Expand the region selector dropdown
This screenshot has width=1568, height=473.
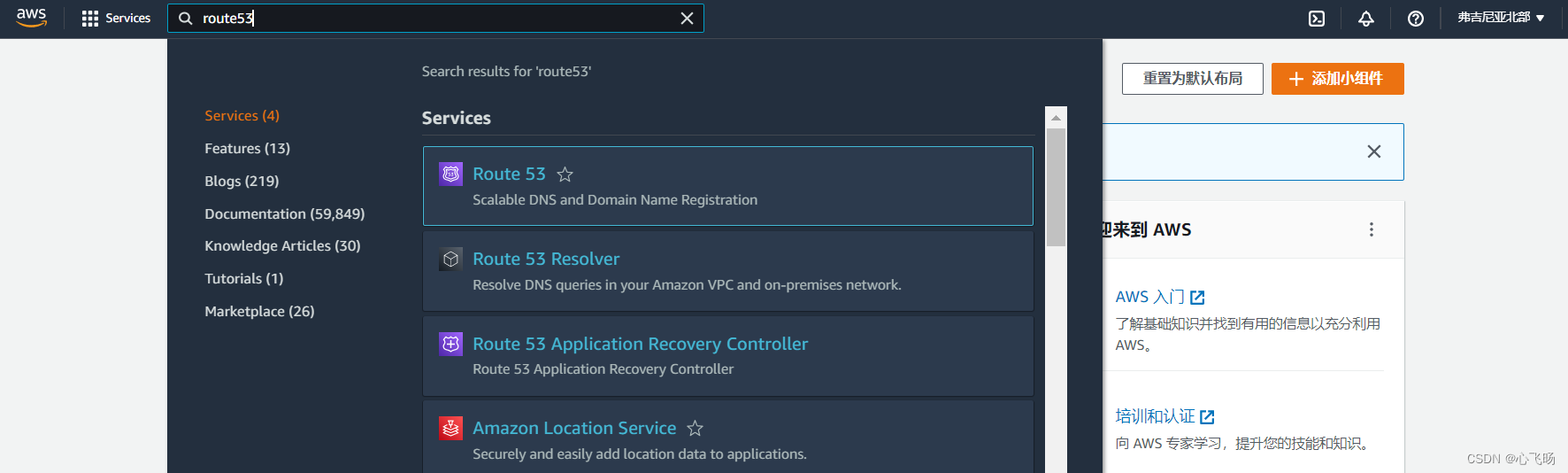click(1501, 18)
